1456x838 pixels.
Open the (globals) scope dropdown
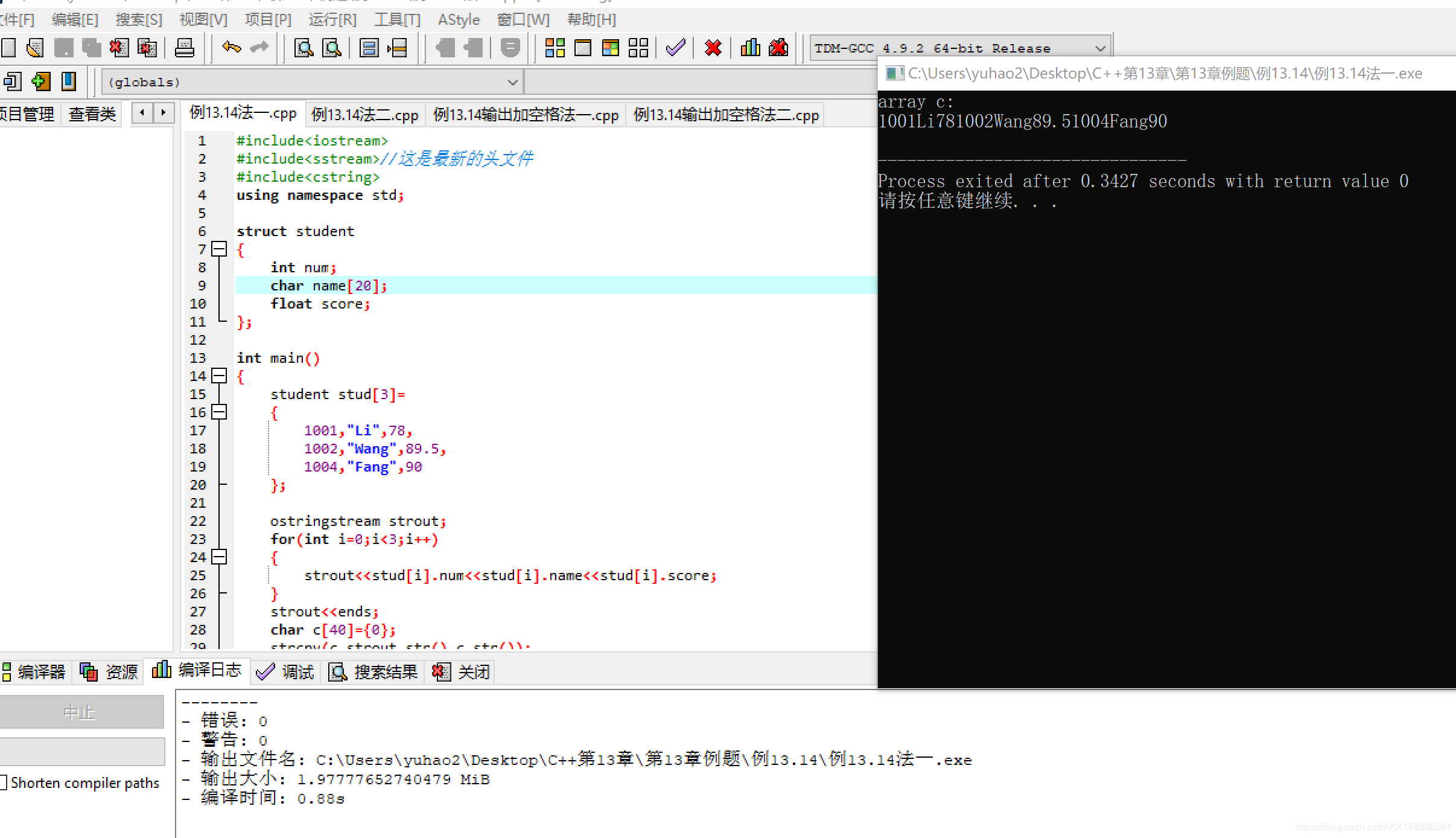311,82
